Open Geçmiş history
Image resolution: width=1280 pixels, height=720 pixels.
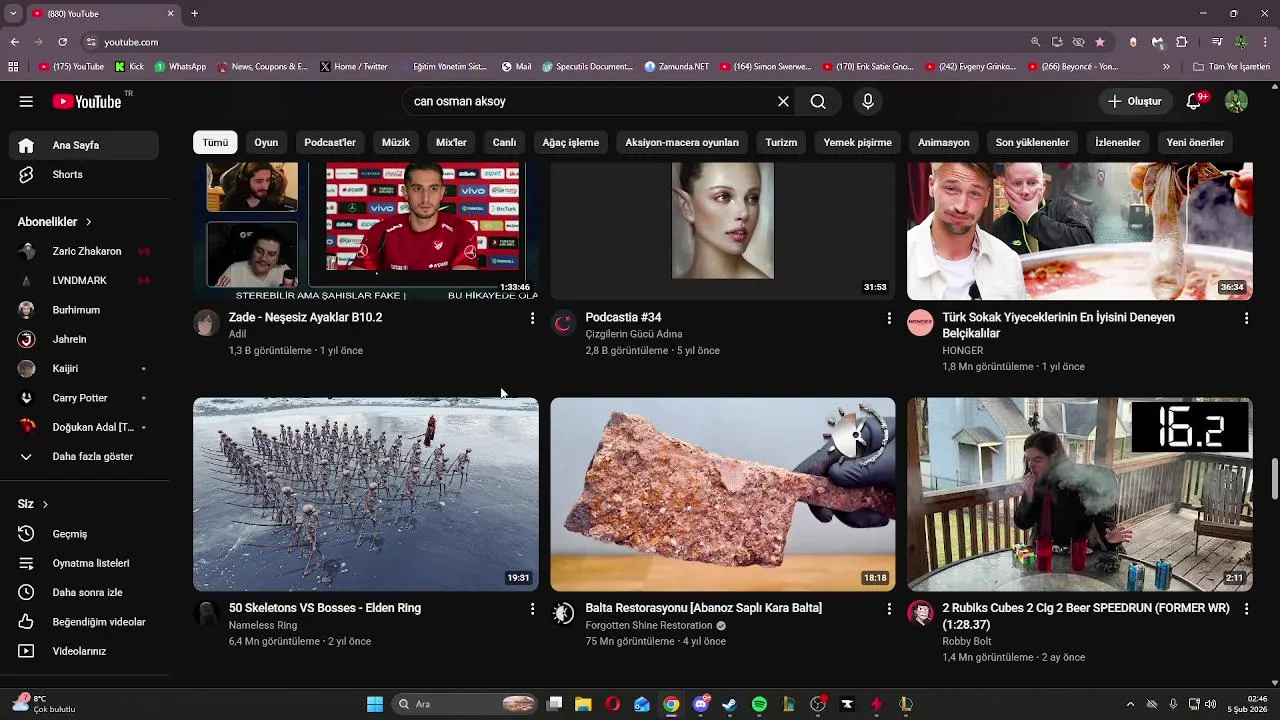pos(85,534)
